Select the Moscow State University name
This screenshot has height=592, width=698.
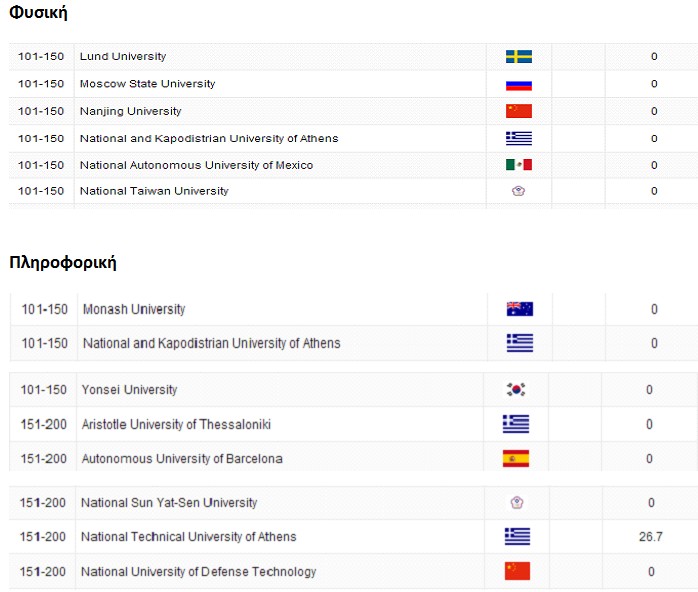(x=147, y=84)
